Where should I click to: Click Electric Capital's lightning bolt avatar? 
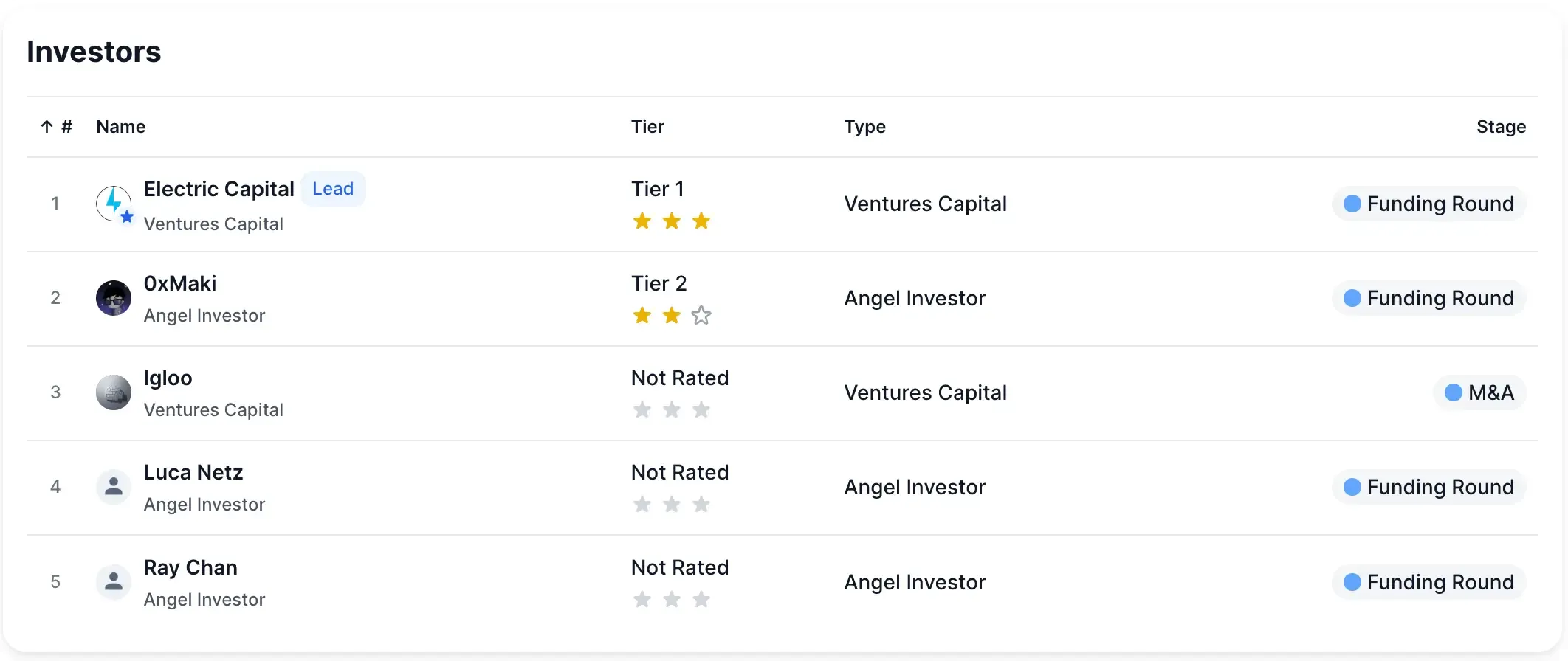tap(114, 204)
